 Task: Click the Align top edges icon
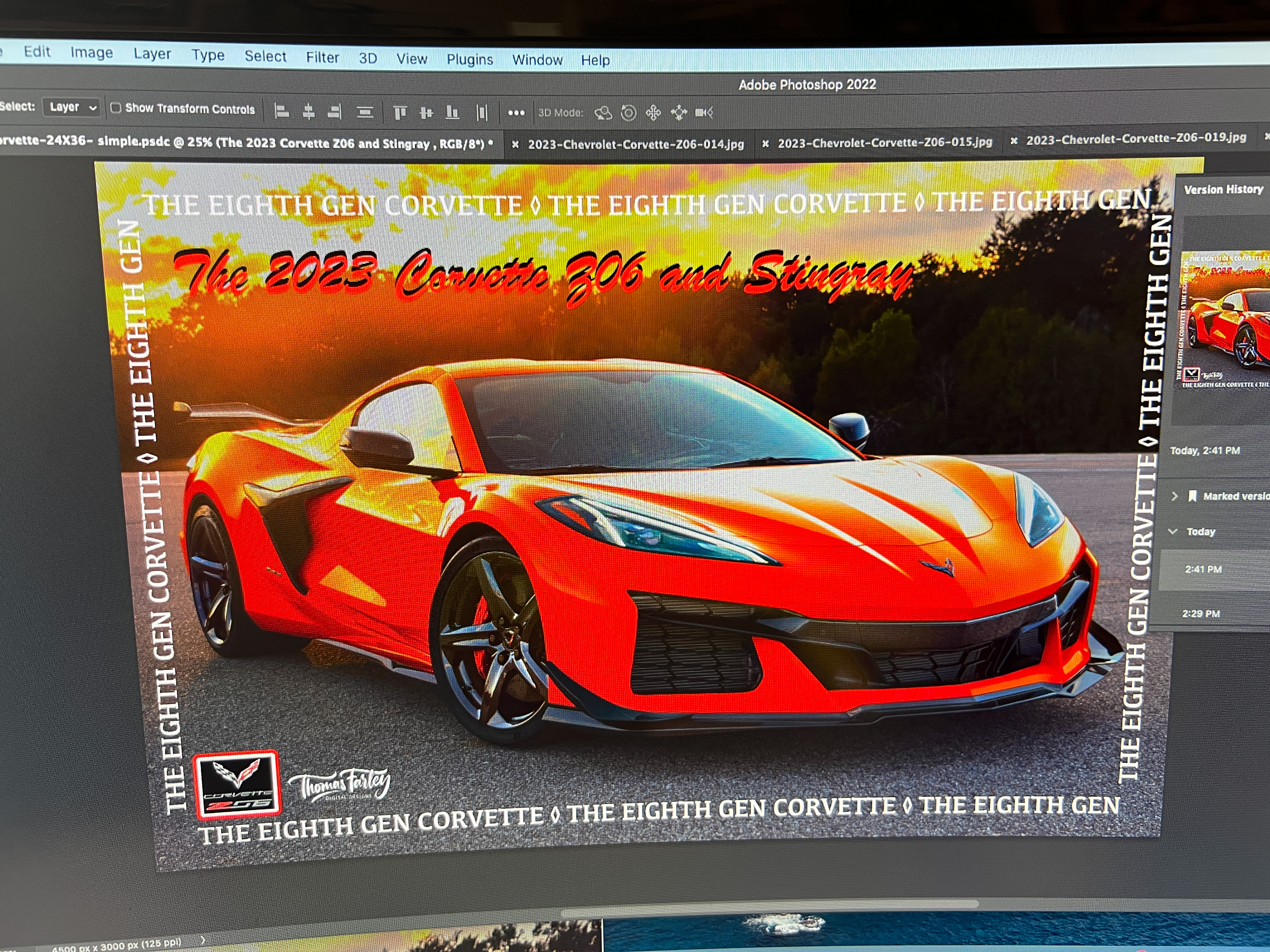pos(400,112)
